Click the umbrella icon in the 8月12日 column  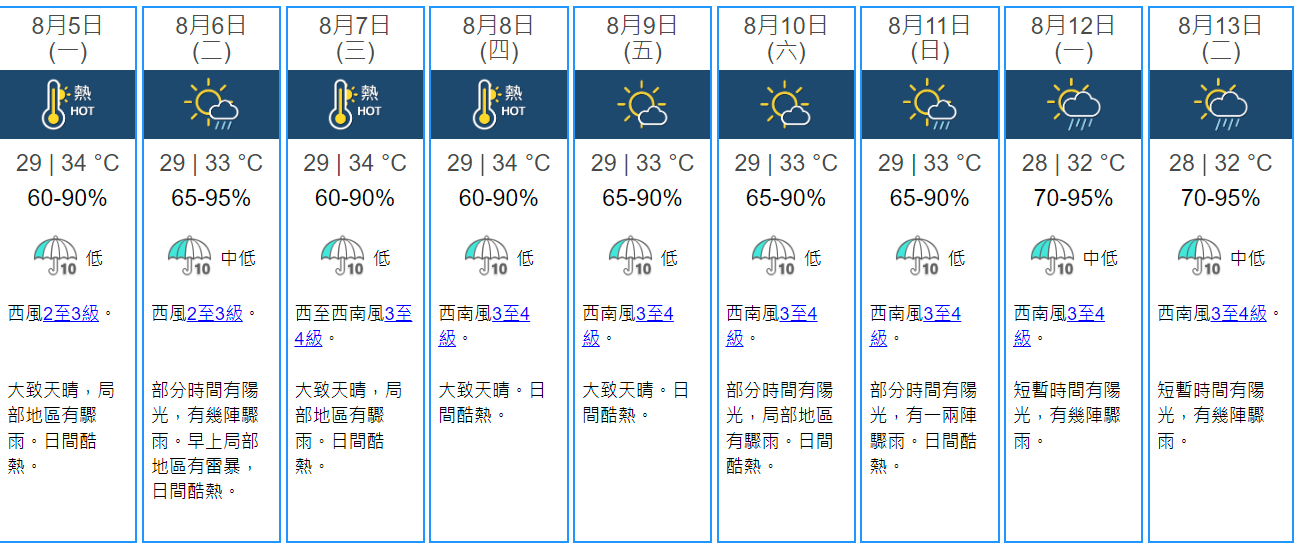pyautogui.click(x=1051, y=257)
